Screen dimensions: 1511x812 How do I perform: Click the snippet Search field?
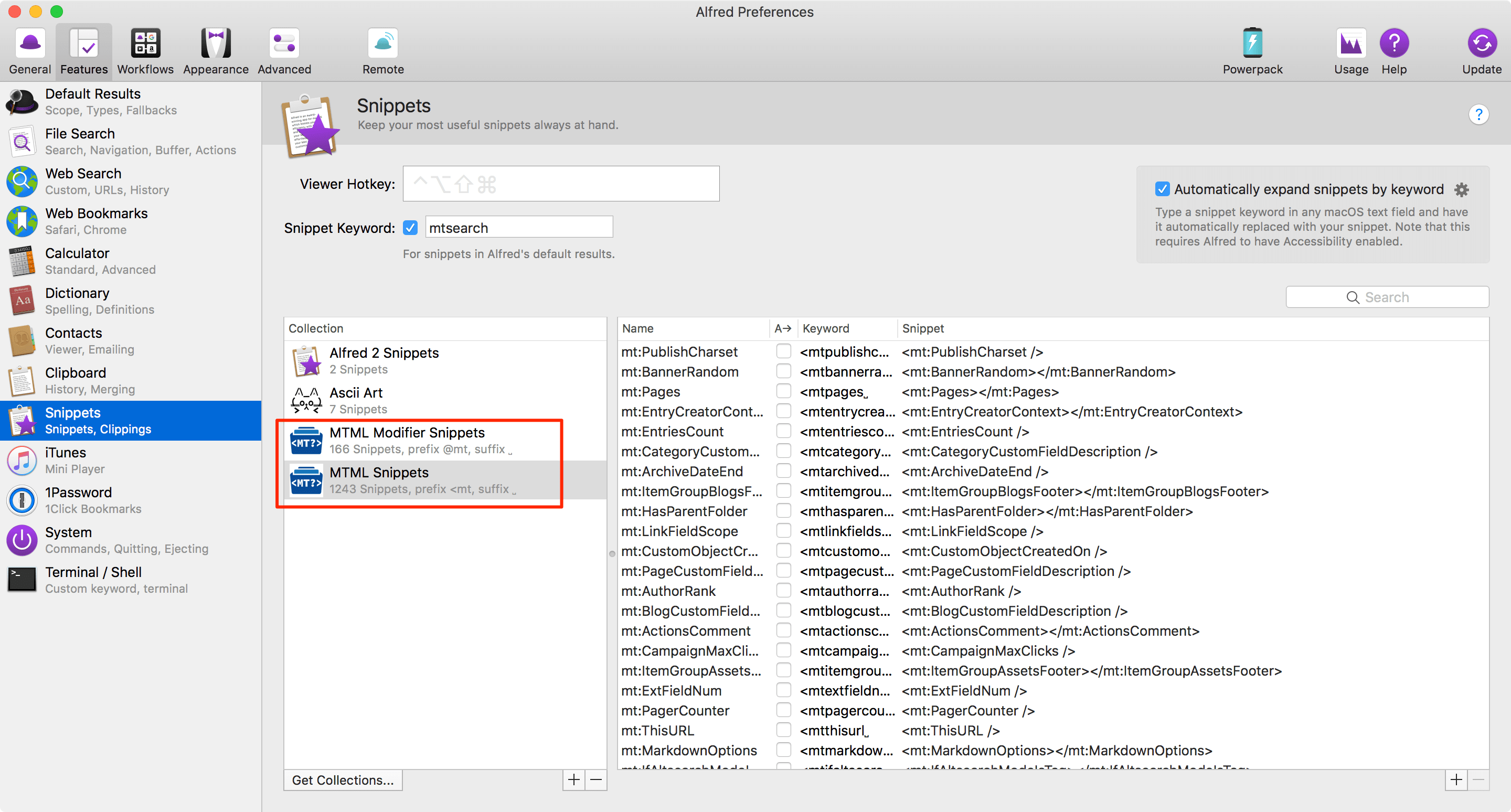pos(1387,297)
